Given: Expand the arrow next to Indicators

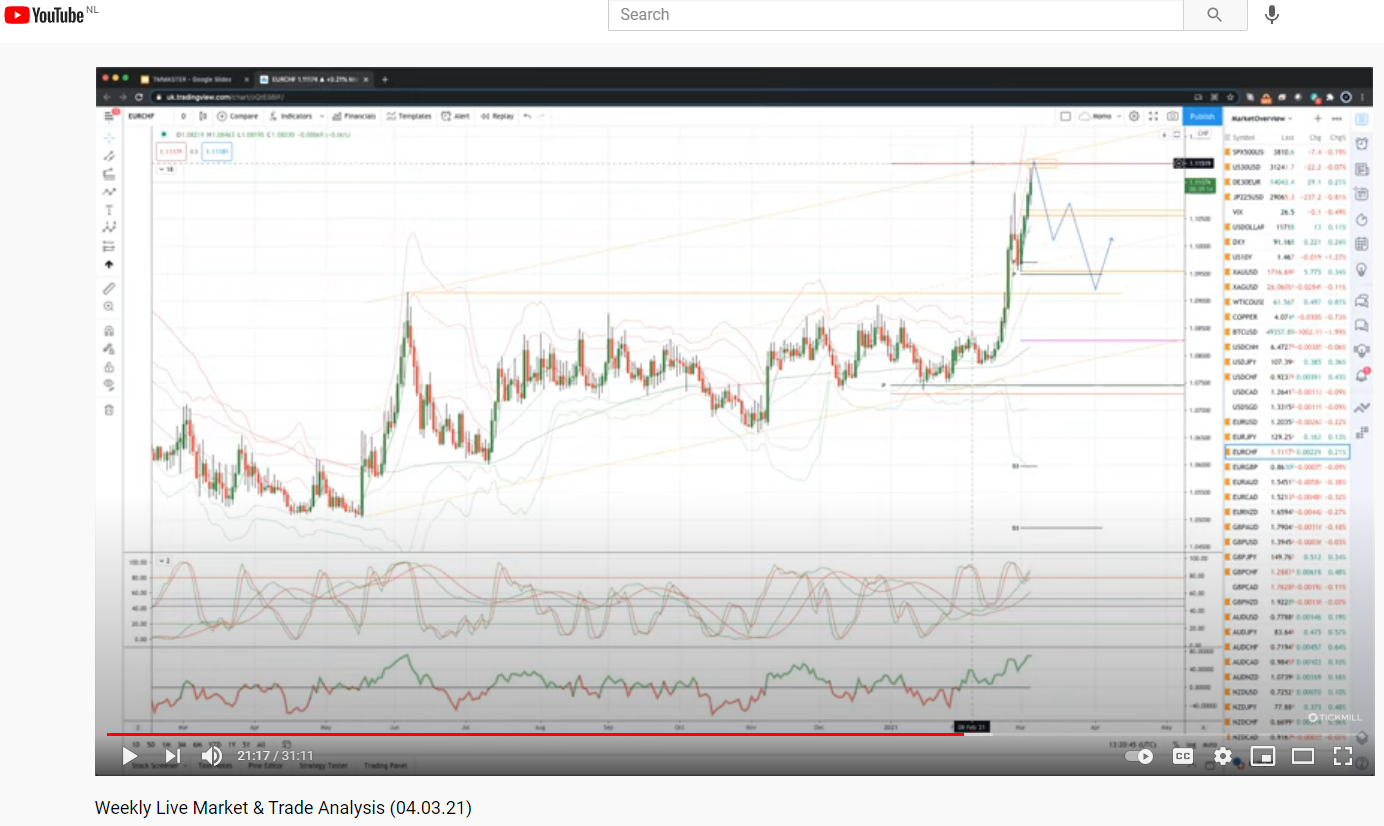Looking at the screenshot, I should pyautogui.click(x=321, y=116).
